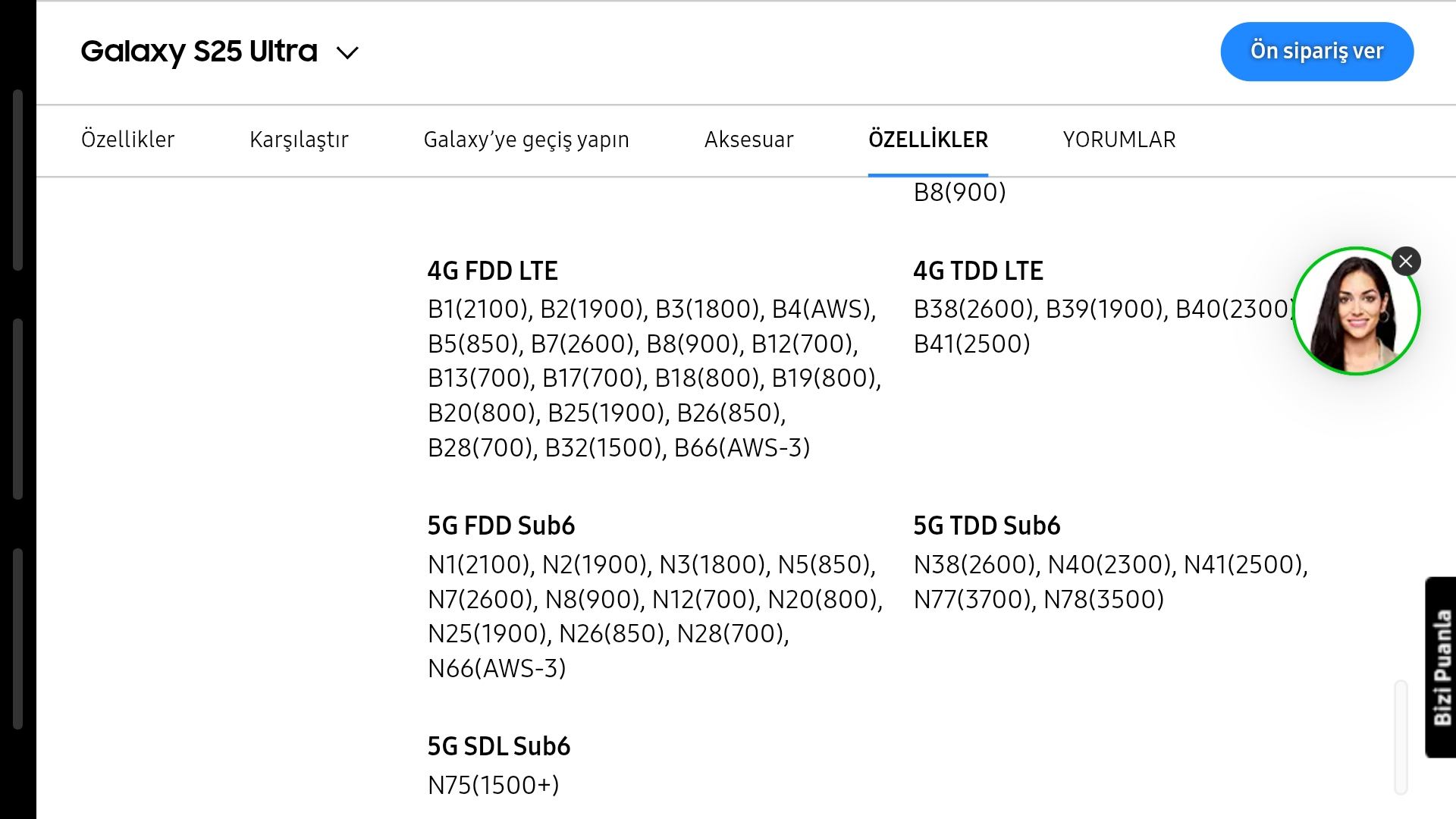Close the chat assistant bubble

pos(1405,262)
